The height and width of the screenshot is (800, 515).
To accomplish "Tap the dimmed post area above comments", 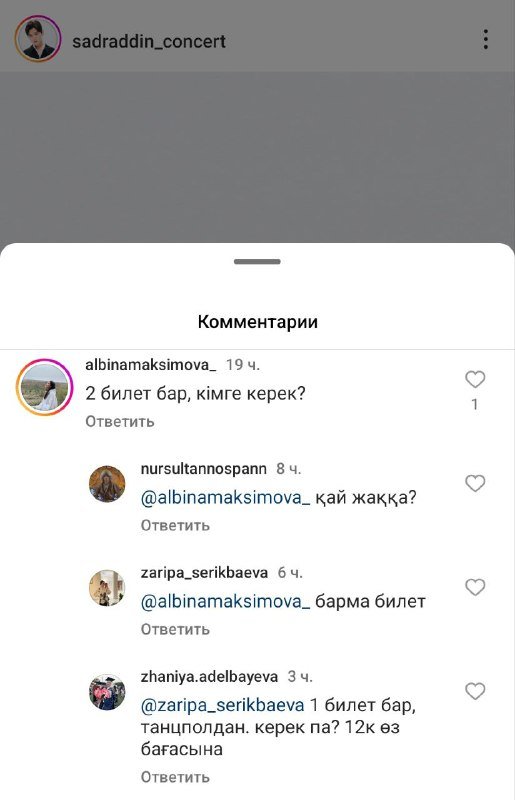I will 257,157.
